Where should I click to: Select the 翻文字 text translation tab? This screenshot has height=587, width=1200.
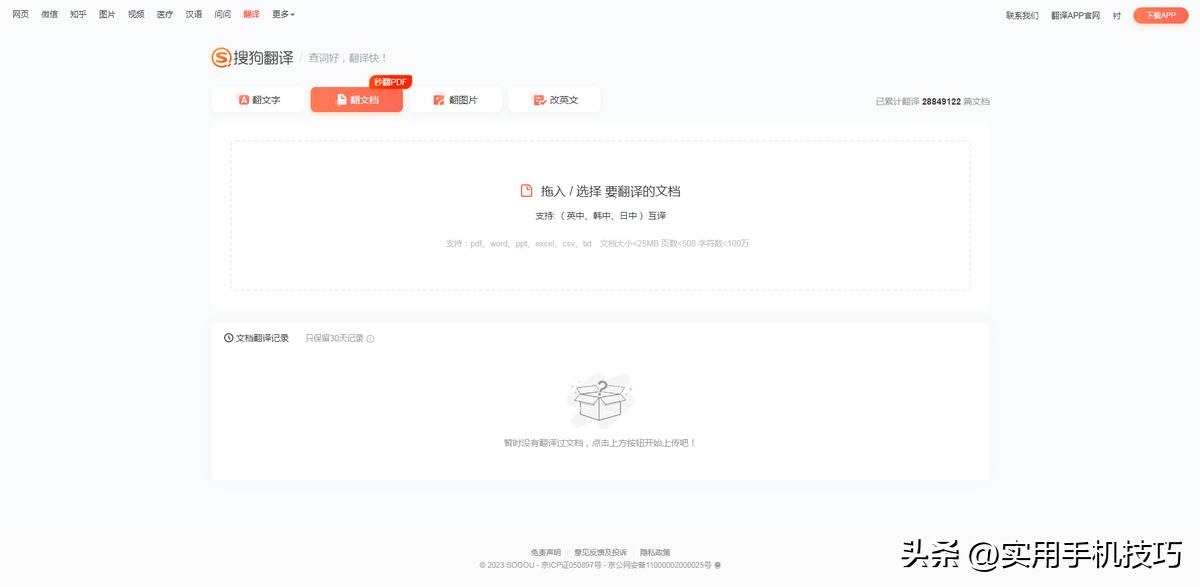pyautogui.click(x=258, y=100)
